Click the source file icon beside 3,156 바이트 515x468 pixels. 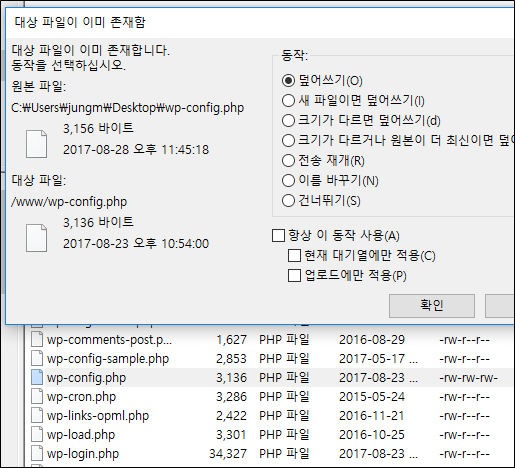point(37,144)
